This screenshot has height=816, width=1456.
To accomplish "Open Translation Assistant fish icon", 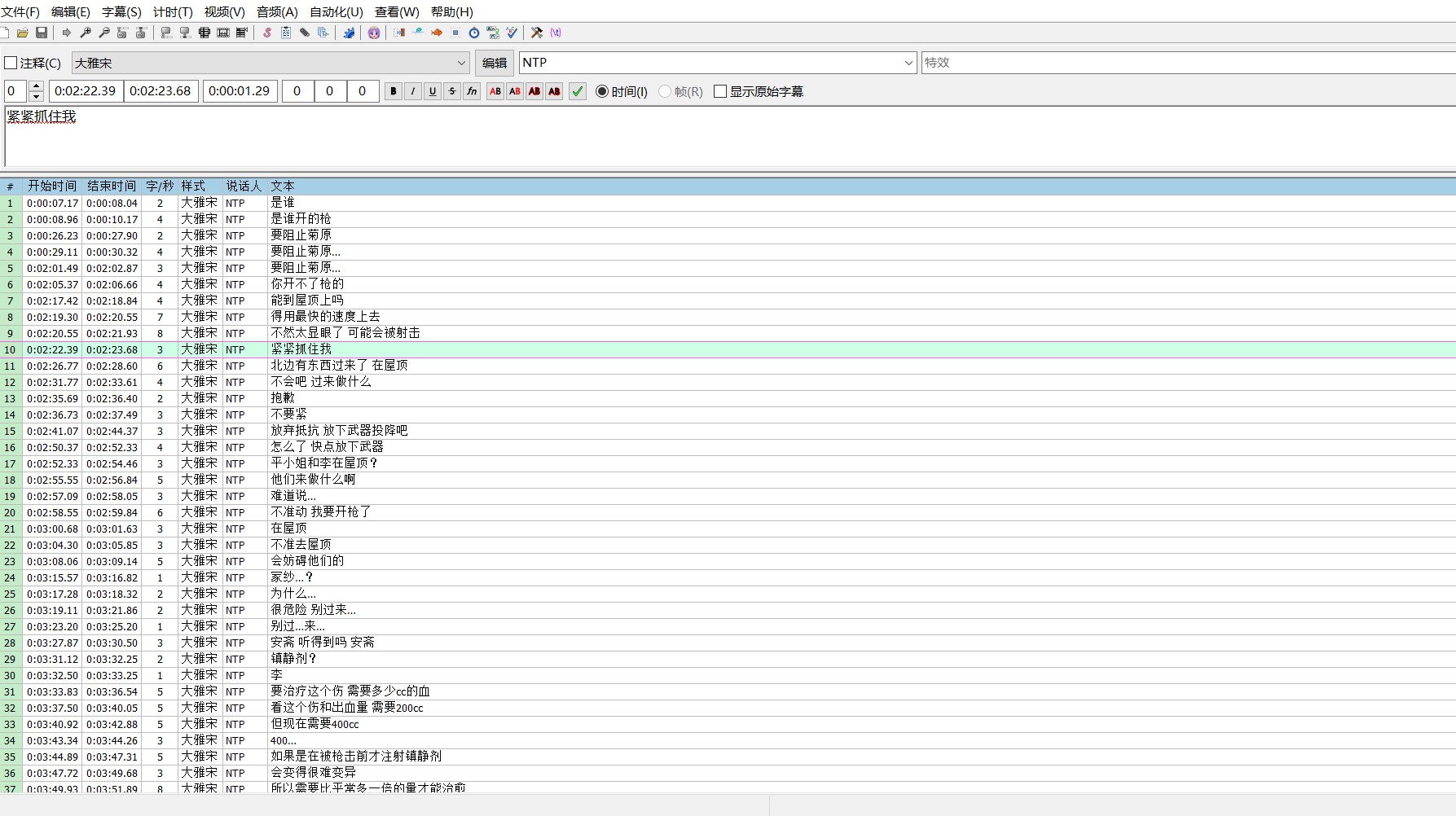I will pyautogui.click(x=437, y=33).
